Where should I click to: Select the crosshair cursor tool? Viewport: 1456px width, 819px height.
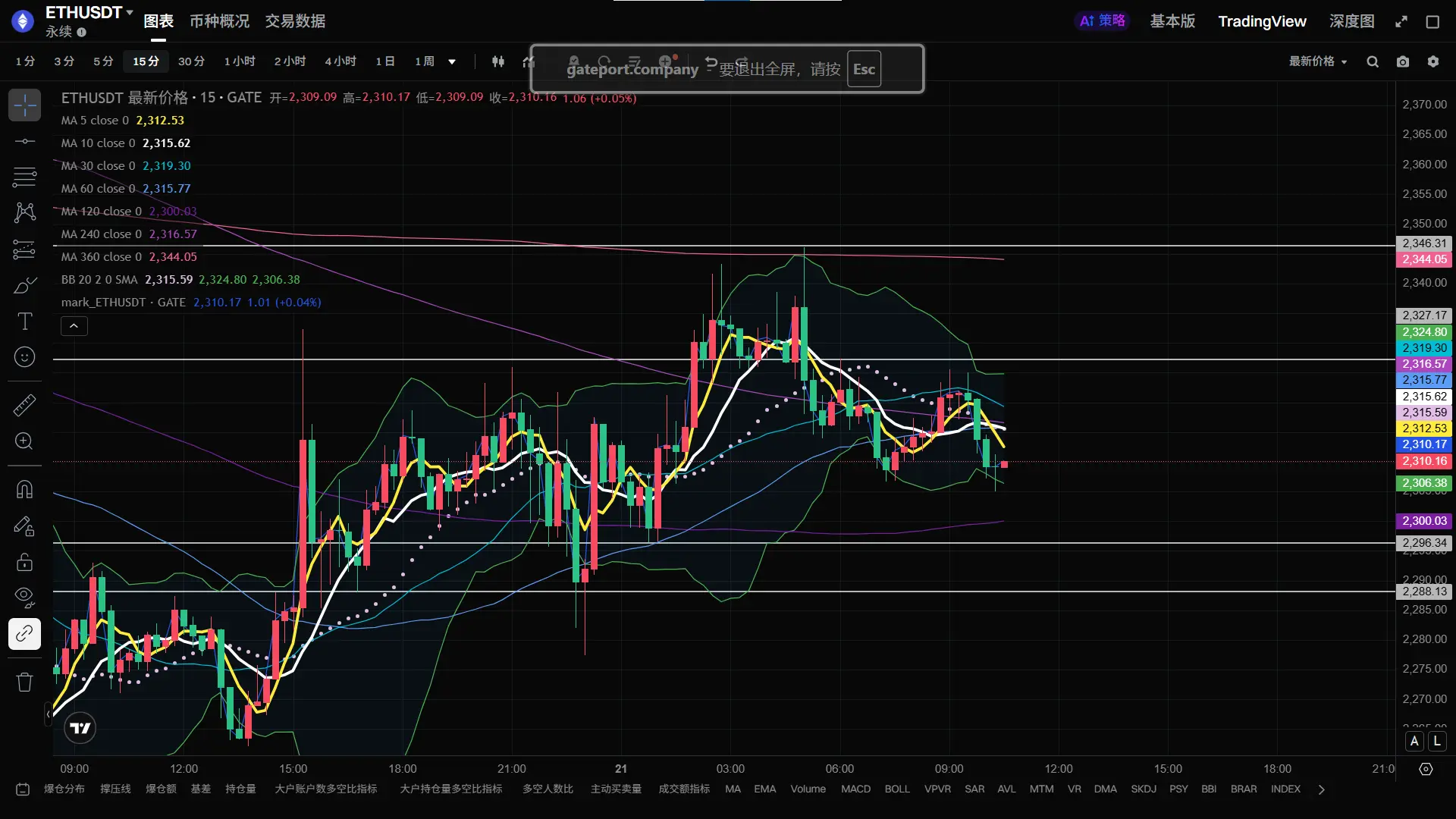coord(24,105)
